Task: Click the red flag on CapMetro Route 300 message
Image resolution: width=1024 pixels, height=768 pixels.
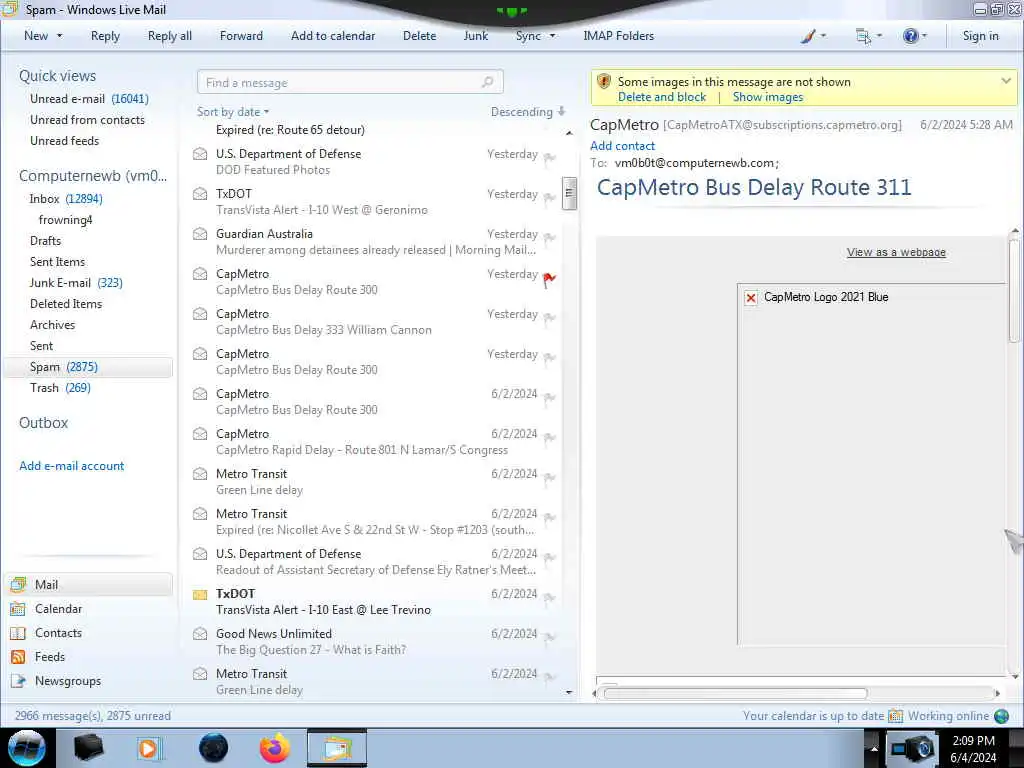Action: pyautogui.click(x=549, y=280)
